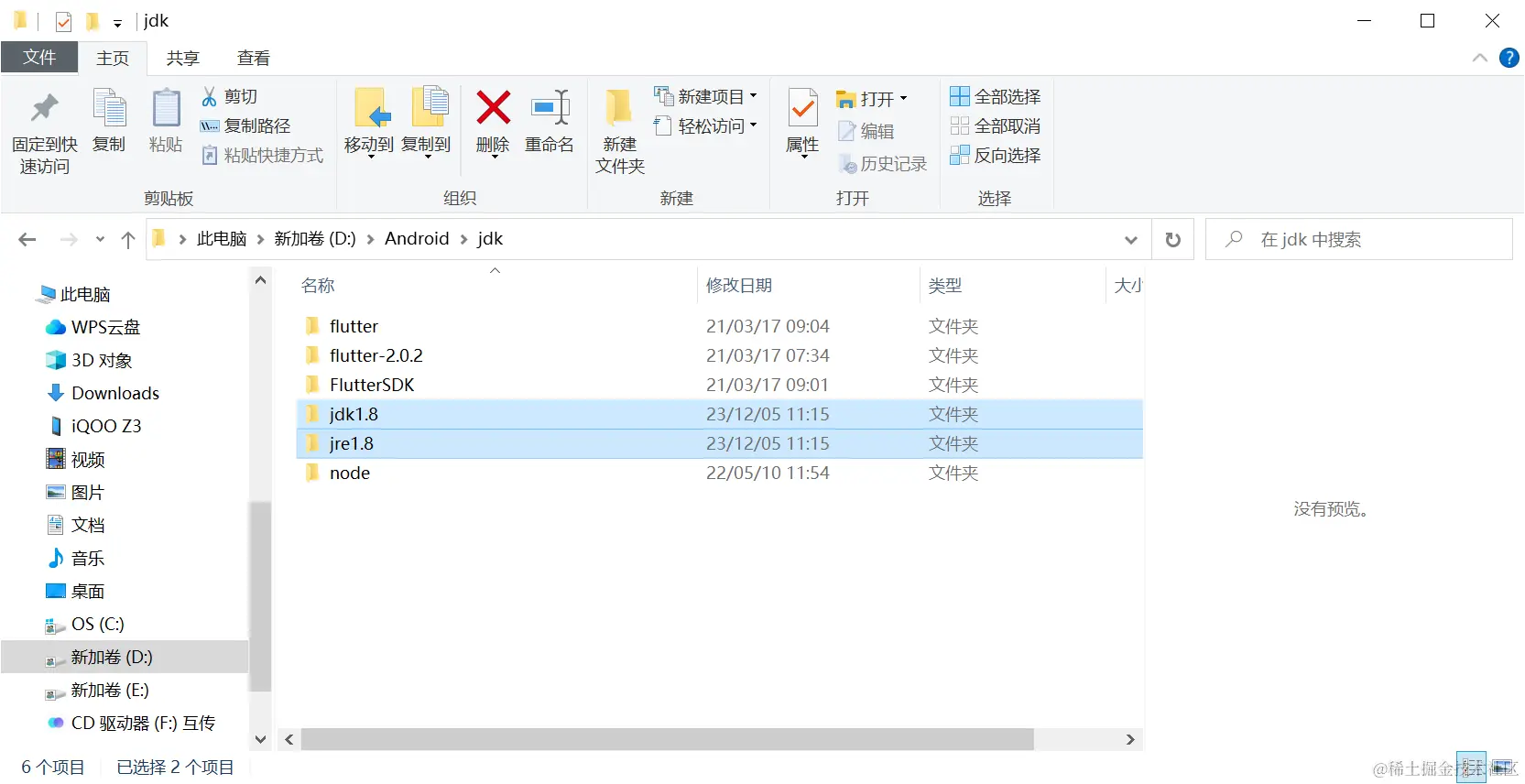The image size is (1525, 784).
Task: Select the node folder
Action: pos(719,473)
